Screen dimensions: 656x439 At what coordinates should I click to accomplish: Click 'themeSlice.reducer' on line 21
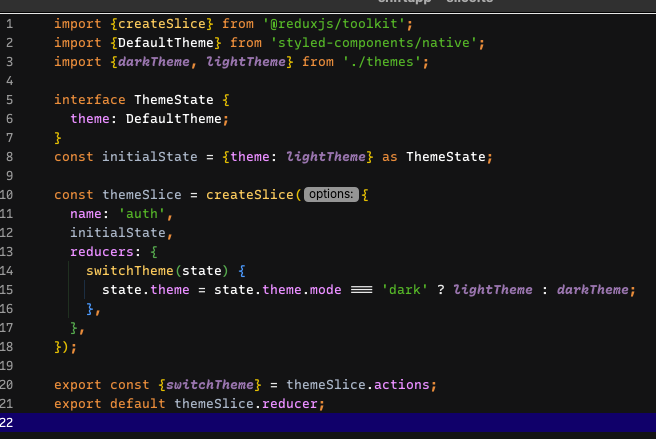point(246,404)
